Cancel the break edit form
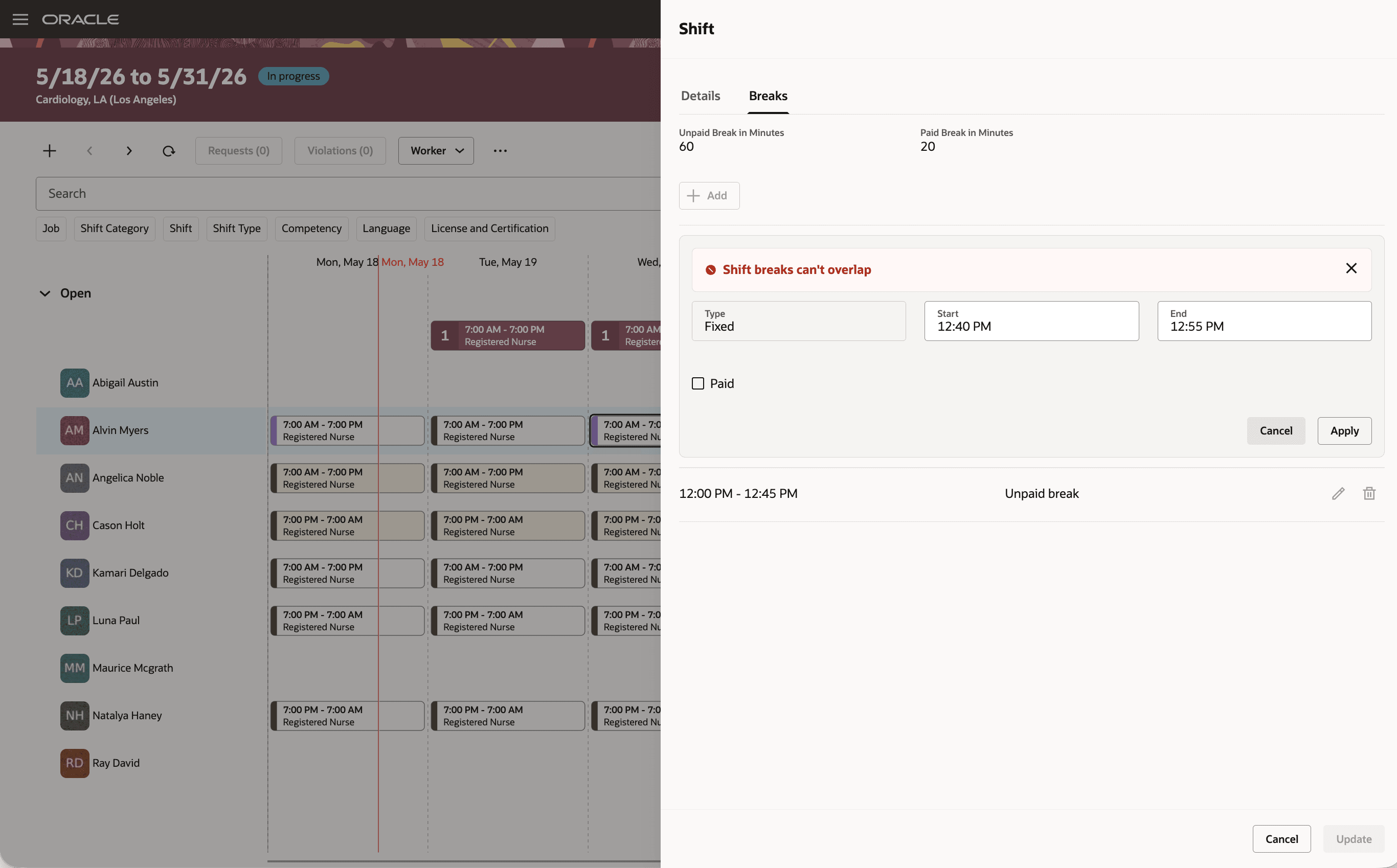Viewport: 1397px width, 868px height. point(1276,430)
